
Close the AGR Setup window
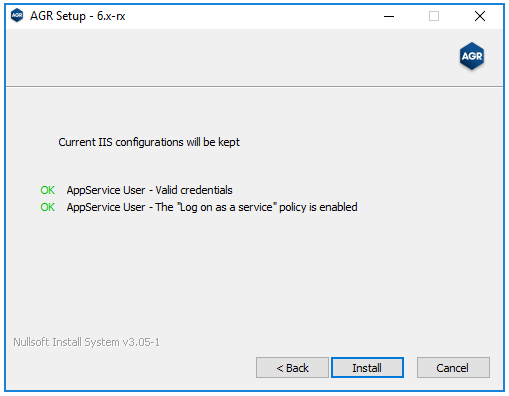click(x=480, y=16)
